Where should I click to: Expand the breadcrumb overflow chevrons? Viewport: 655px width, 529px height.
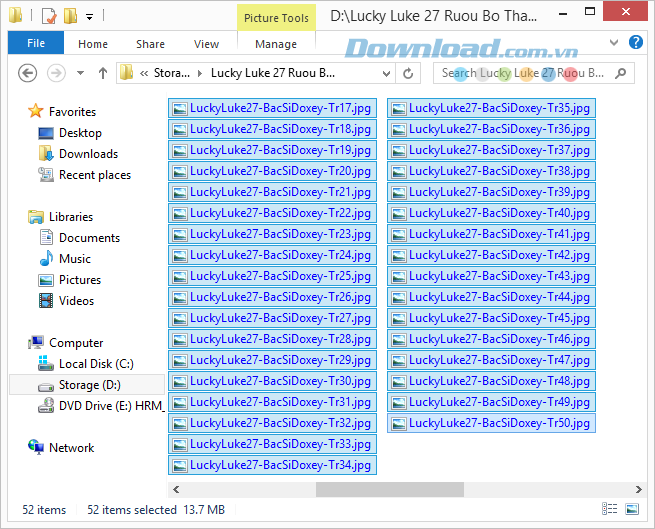144,74
